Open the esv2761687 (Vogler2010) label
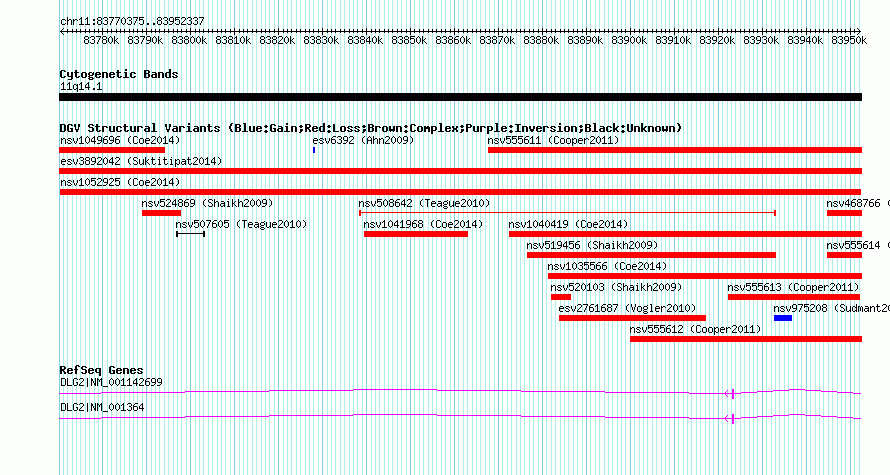This screenshot has height=475, width=890. 627,308
